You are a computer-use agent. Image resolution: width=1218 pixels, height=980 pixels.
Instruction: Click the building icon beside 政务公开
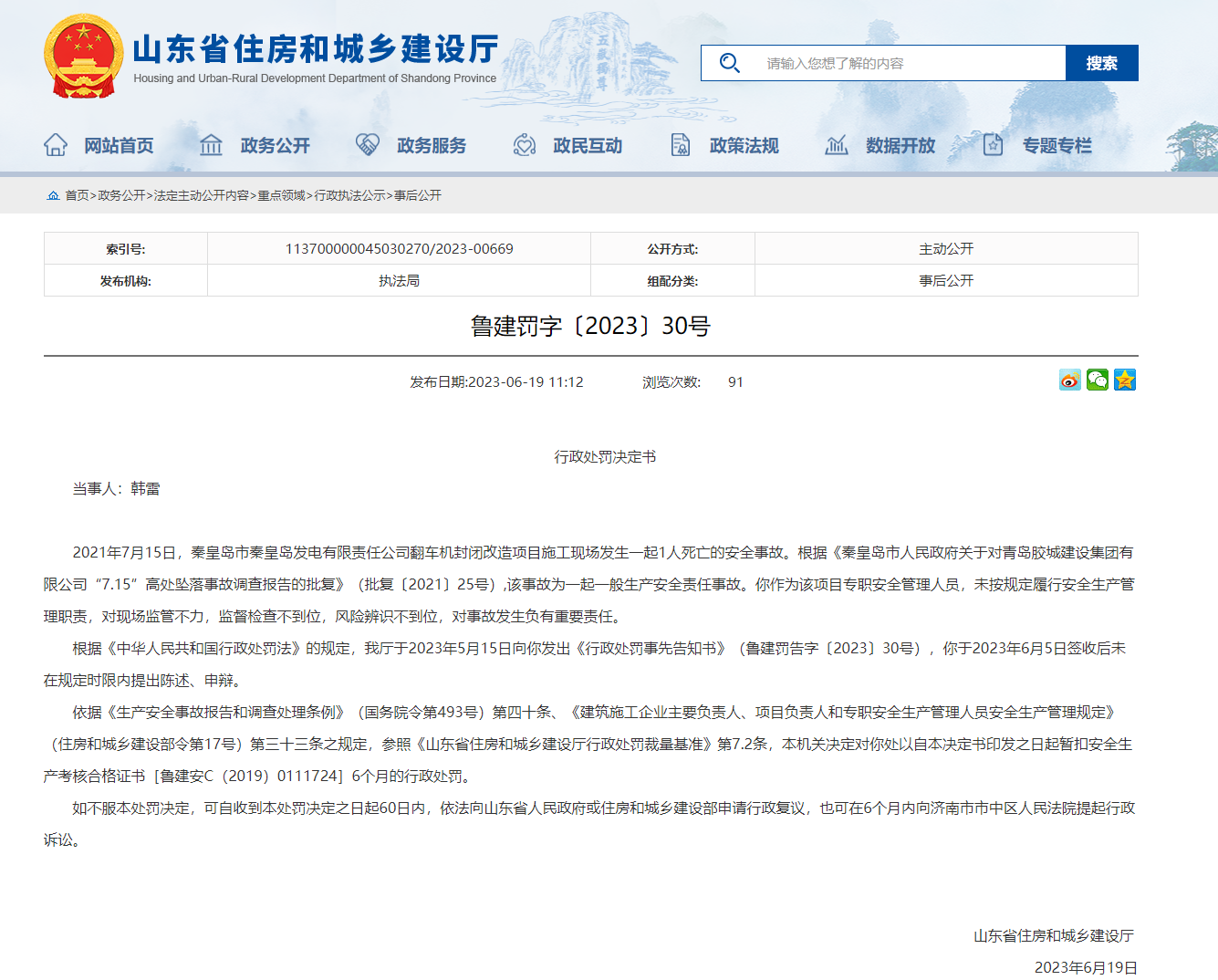click(x=212, y=145)
